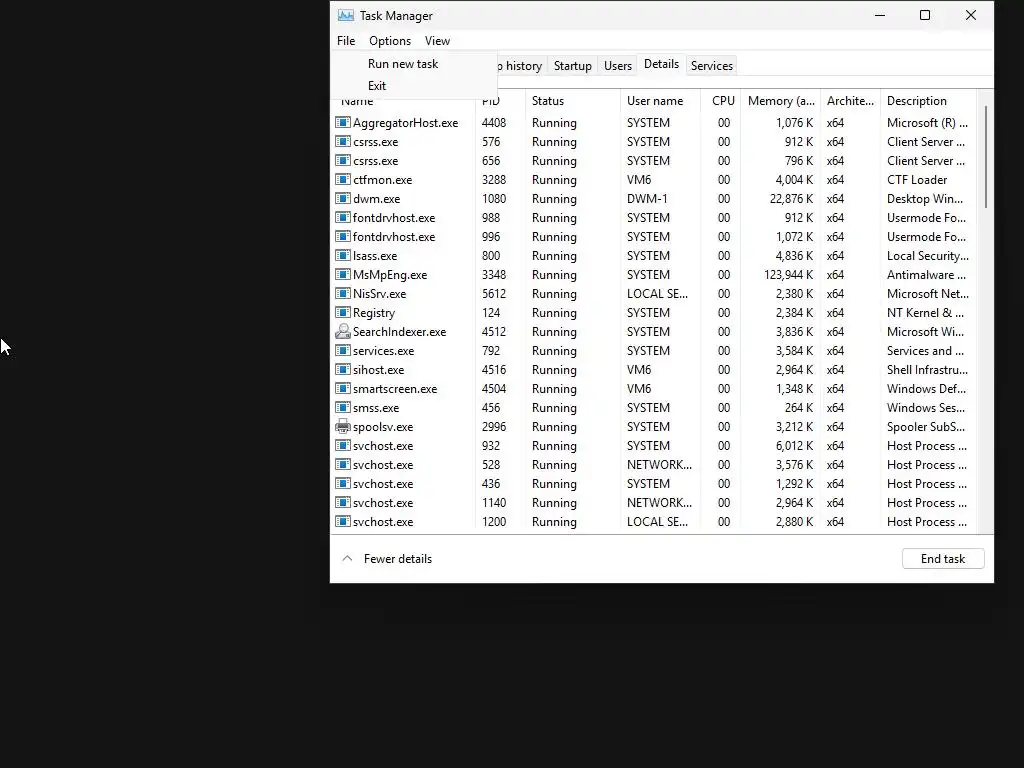The height and width of the screenshot is (768, 1024).
Task: Click the CTF Loader description cell
Action: pos(917,180)
